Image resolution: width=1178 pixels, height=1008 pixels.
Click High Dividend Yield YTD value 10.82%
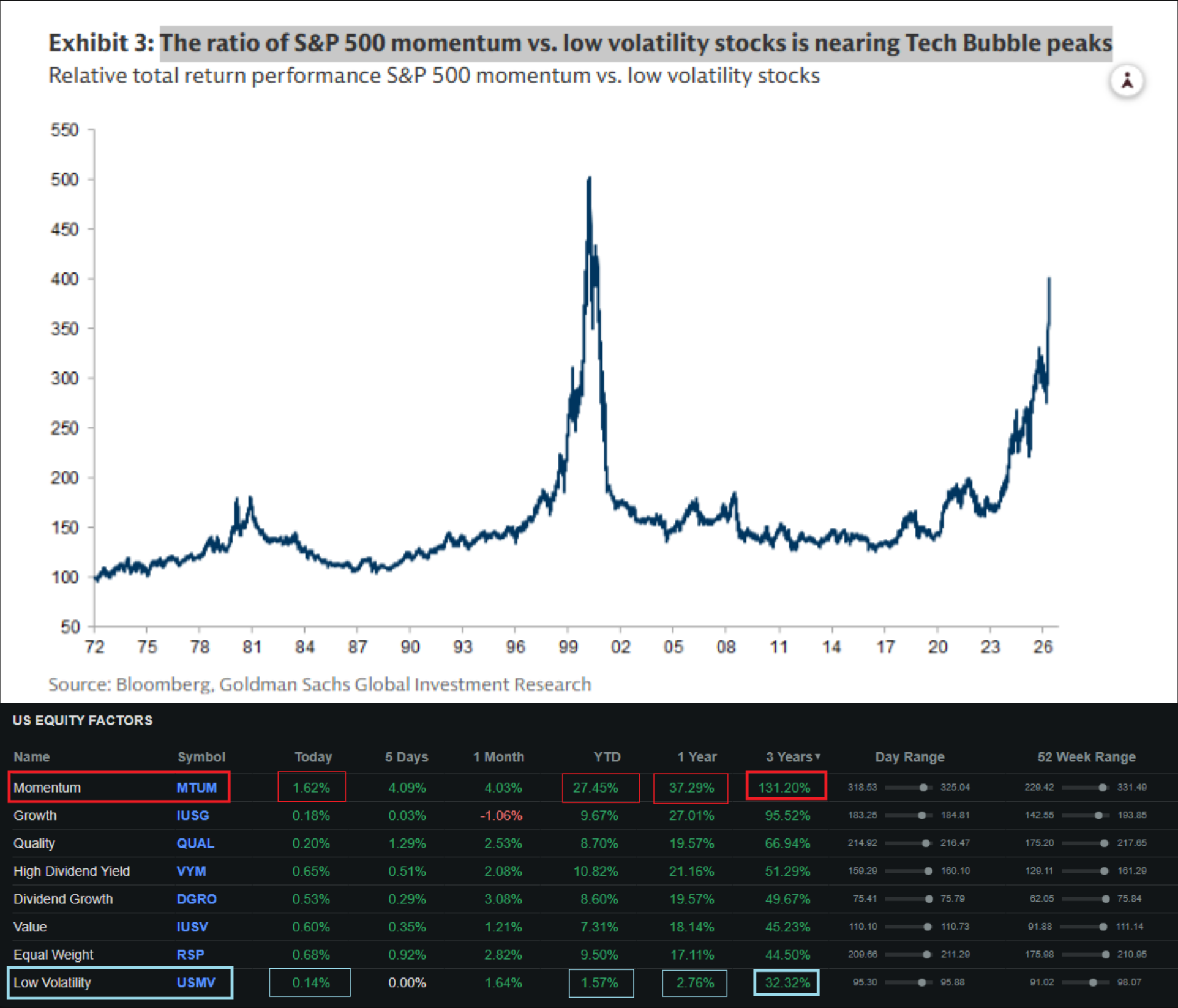pos(596,871)
